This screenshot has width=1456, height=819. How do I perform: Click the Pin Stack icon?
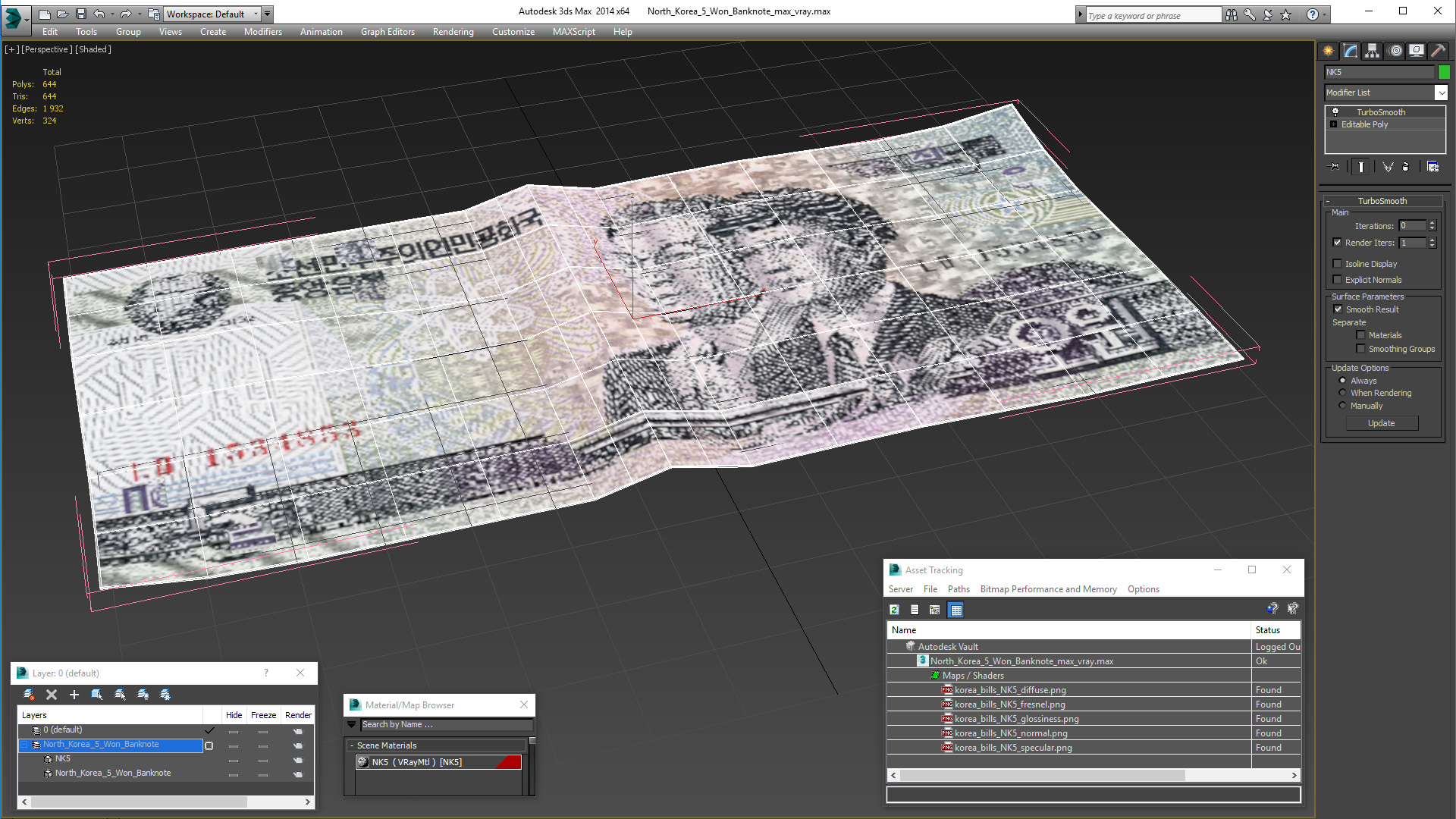pyautogui.click(x=1335, y=167)
